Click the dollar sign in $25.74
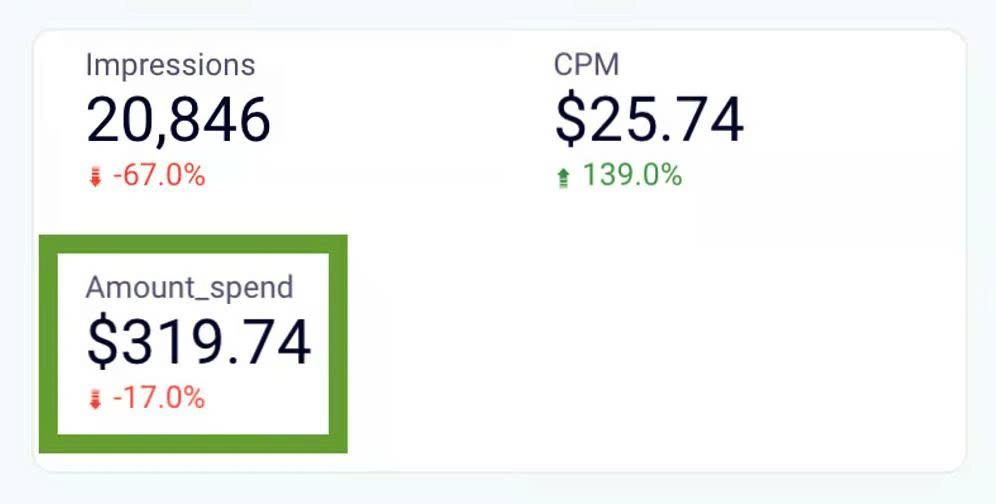996x504 pixels. pos(569,120)
